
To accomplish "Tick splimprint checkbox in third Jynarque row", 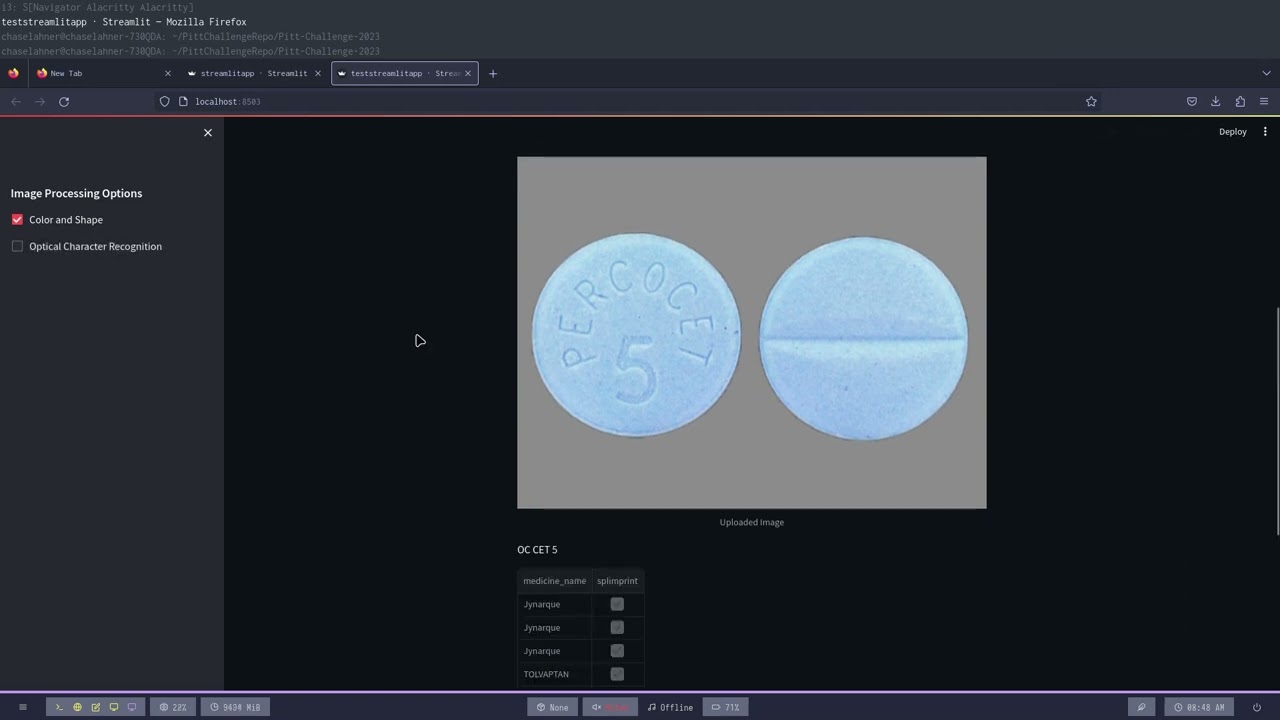I will (x=617, y=651).
